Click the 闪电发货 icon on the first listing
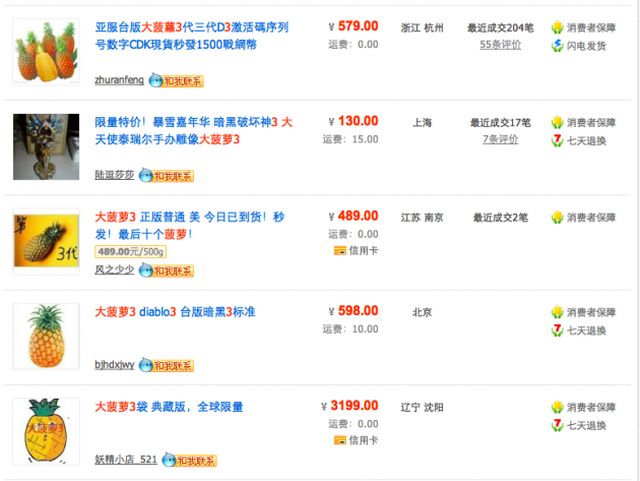The image size is (640, 481). coord(558,46)
